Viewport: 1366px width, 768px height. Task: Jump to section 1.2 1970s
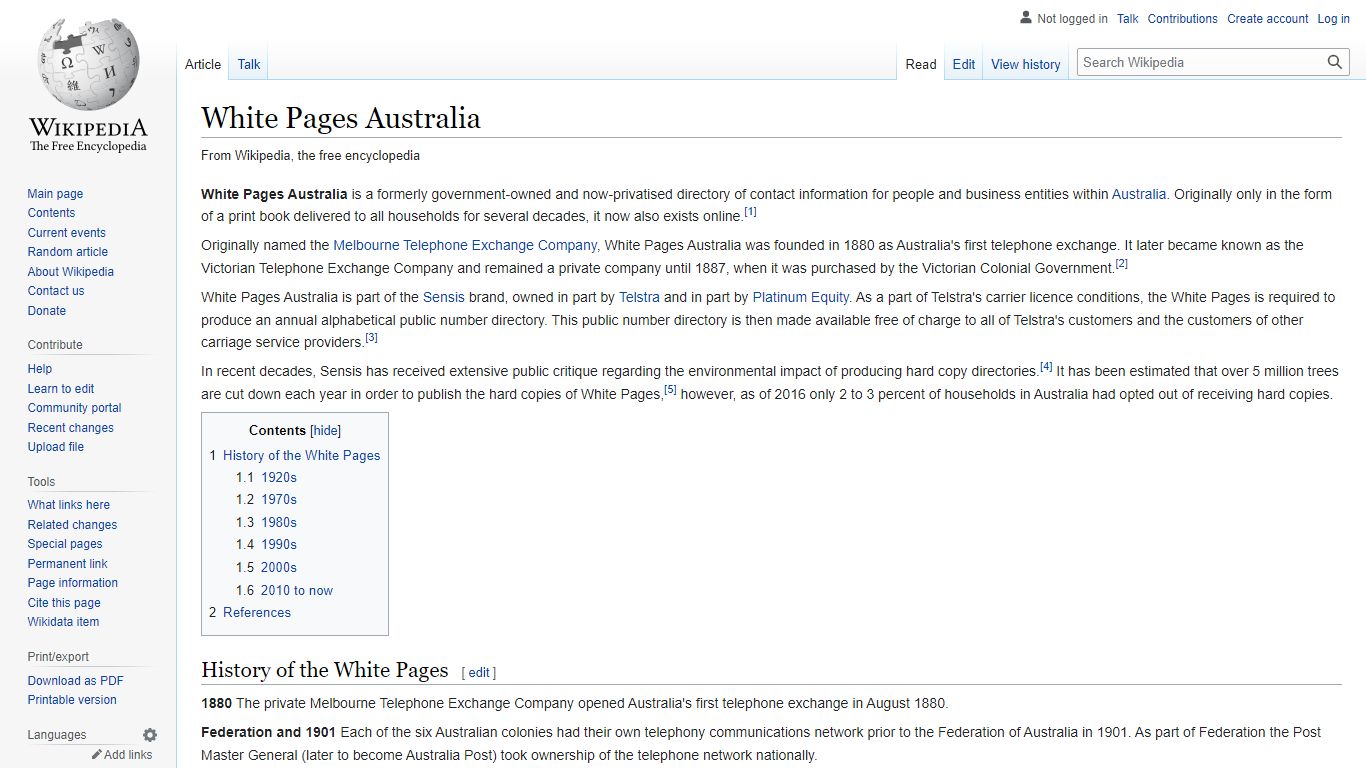click(x=279, y=499)
